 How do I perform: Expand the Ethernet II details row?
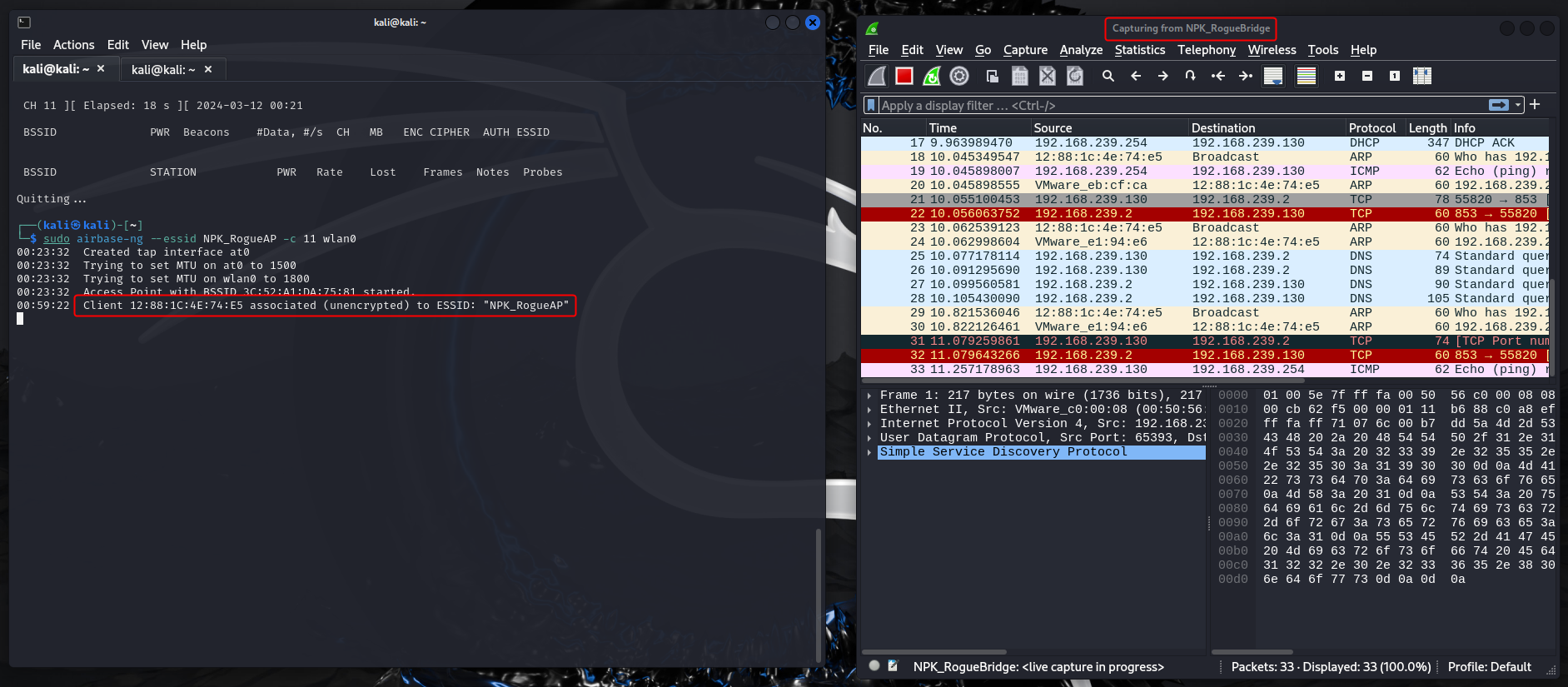[869, 410]
